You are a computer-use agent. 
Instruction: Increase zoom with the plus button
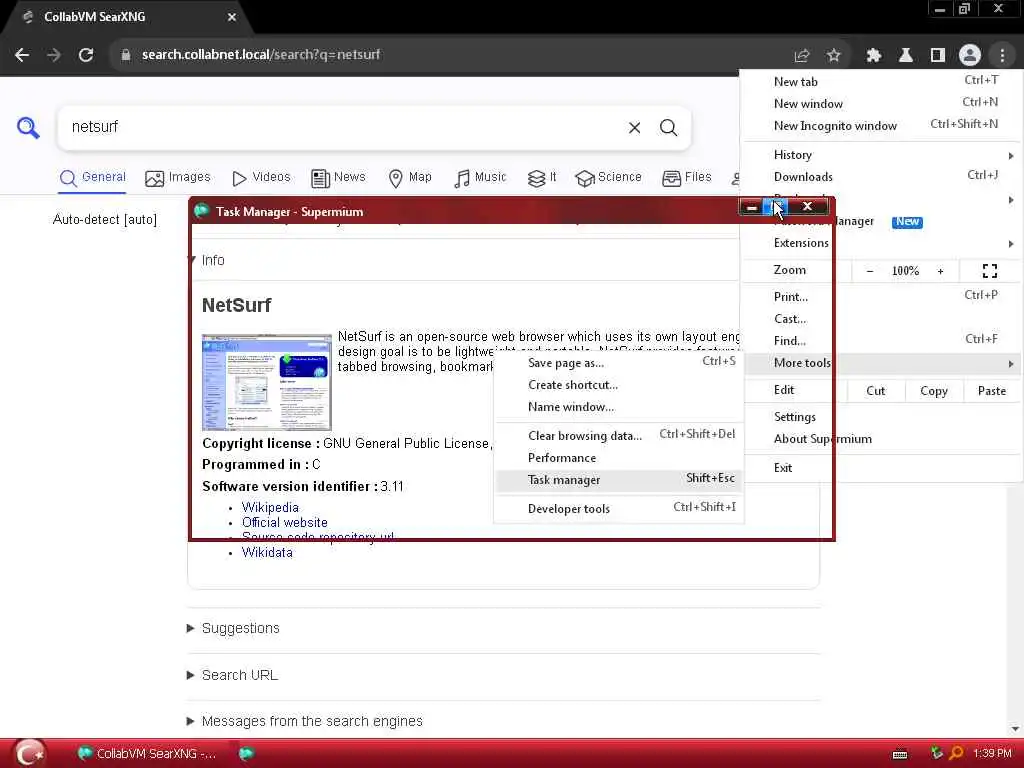pyautogui.click(x=940, y=271)
